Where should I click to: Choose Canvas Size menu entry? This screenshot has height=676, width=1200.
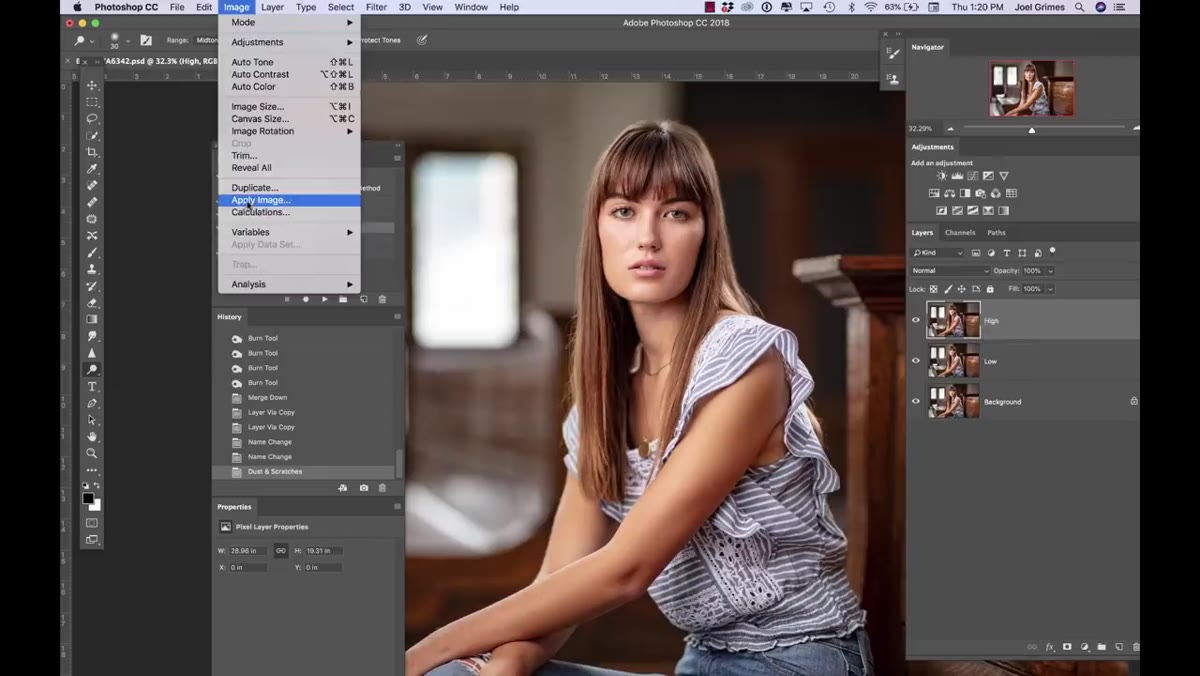point(289,119)
